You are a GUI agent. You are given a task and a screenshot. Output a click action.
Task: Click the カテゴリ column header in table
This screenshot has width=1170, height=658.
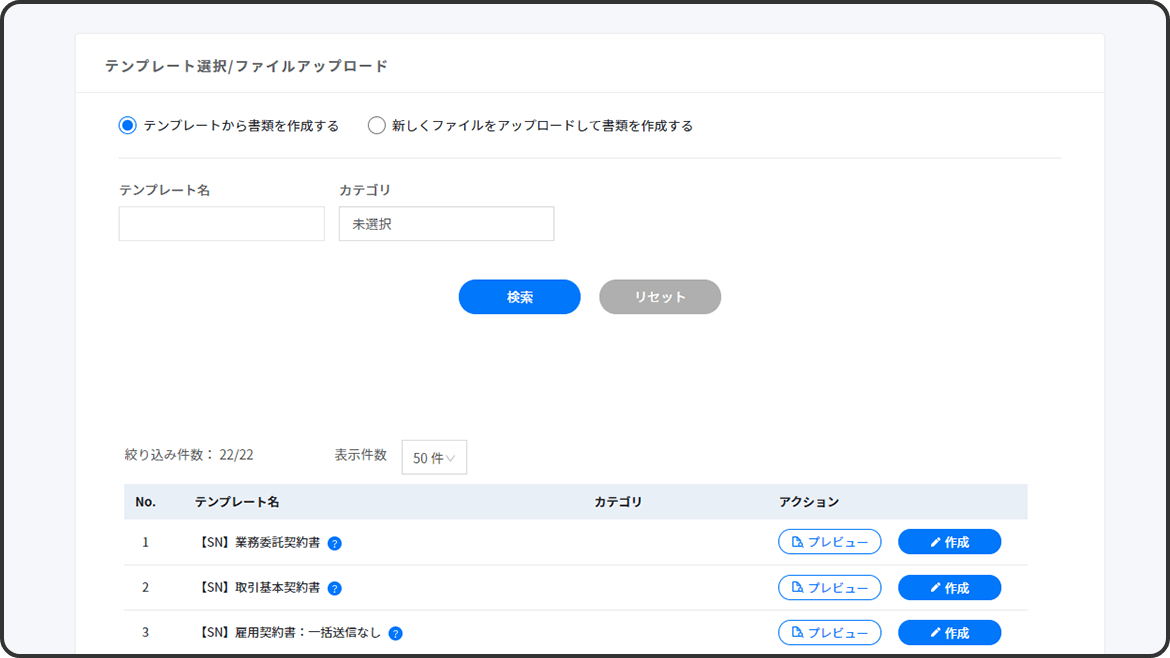(618, 502)
